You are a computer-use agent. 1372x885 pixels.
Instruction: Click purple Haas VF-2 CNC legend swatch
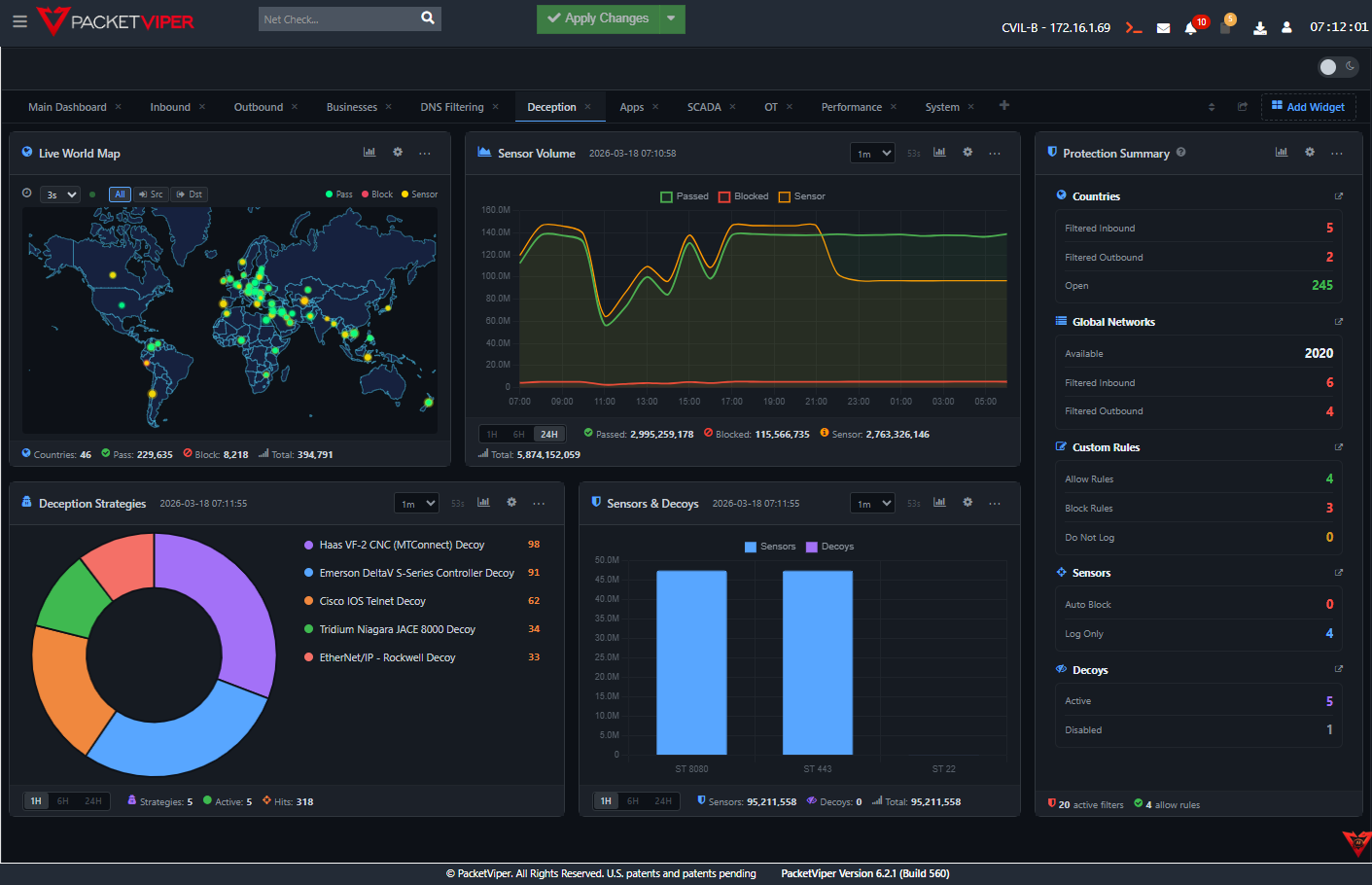(x=309, y=546)
